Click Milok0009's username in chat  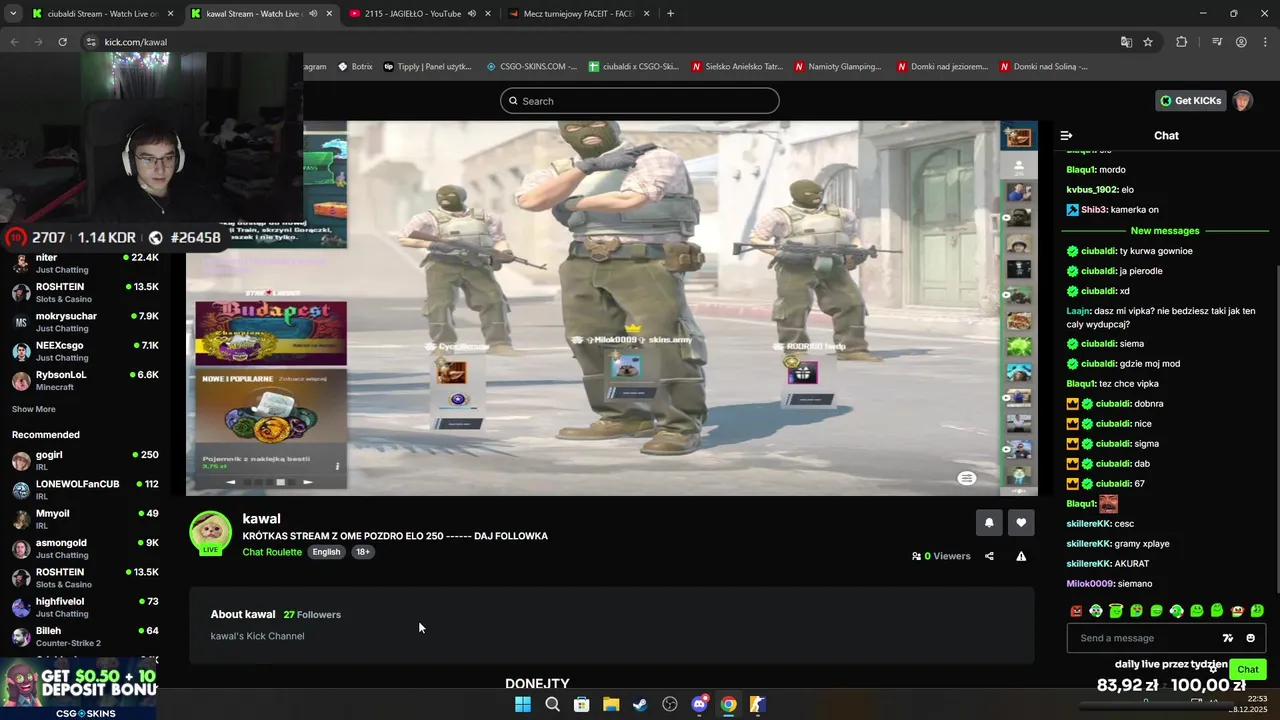point(1090,584)
